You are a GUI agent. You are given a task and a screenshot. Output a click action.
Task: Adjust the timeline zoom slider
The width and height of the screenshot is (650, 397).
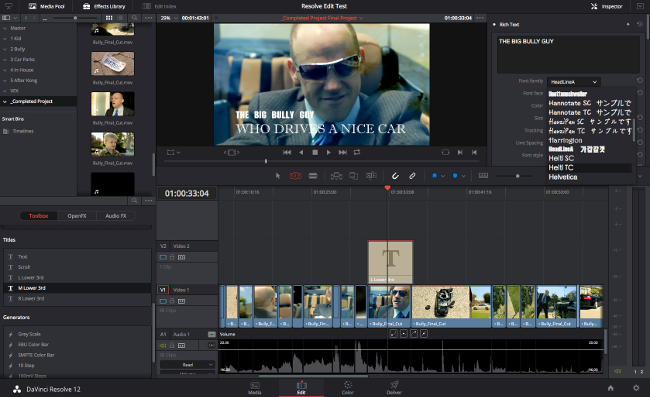coord(517,176)
